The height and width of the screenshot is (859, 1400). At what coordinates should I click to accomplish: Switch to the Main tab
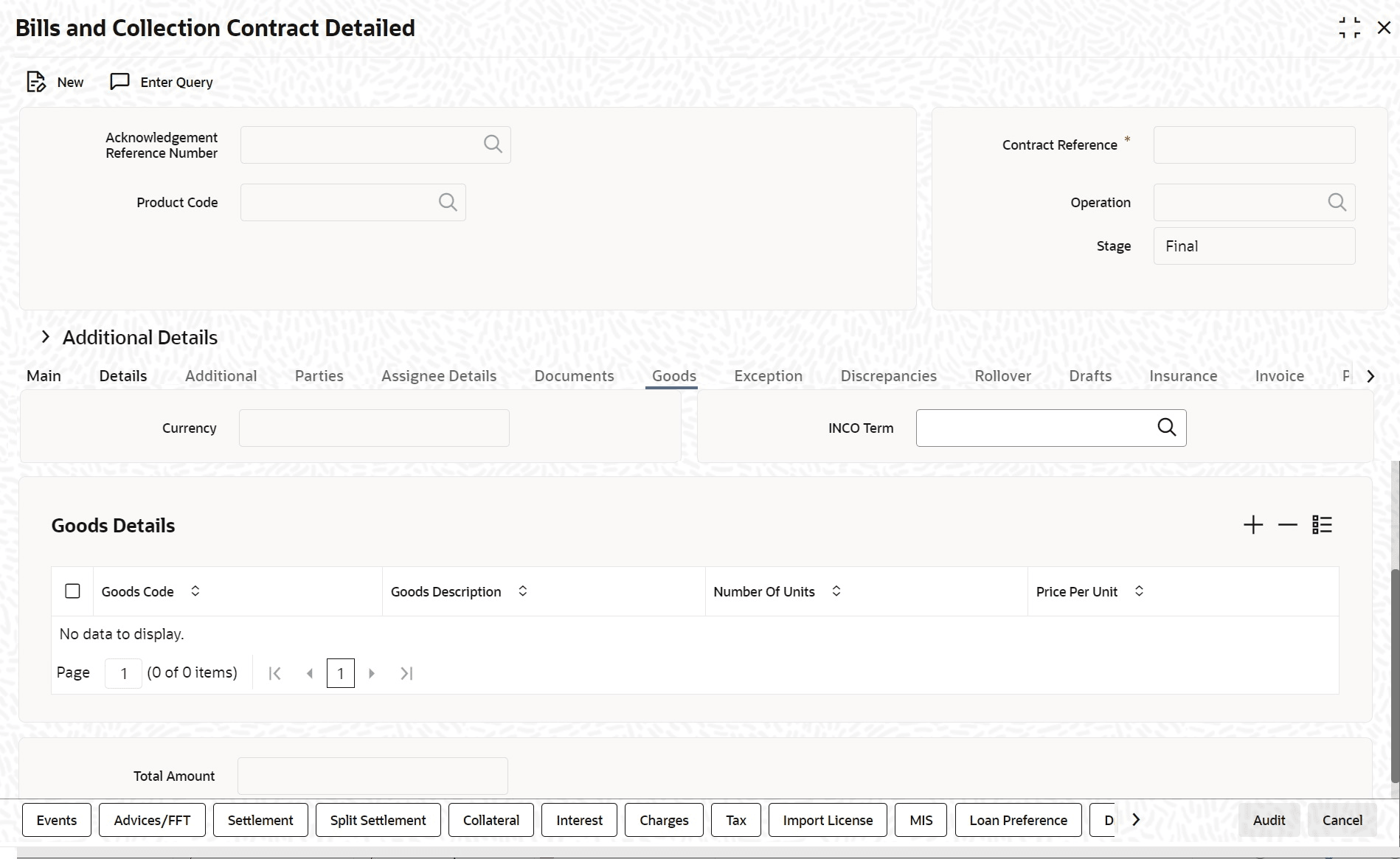44,376
